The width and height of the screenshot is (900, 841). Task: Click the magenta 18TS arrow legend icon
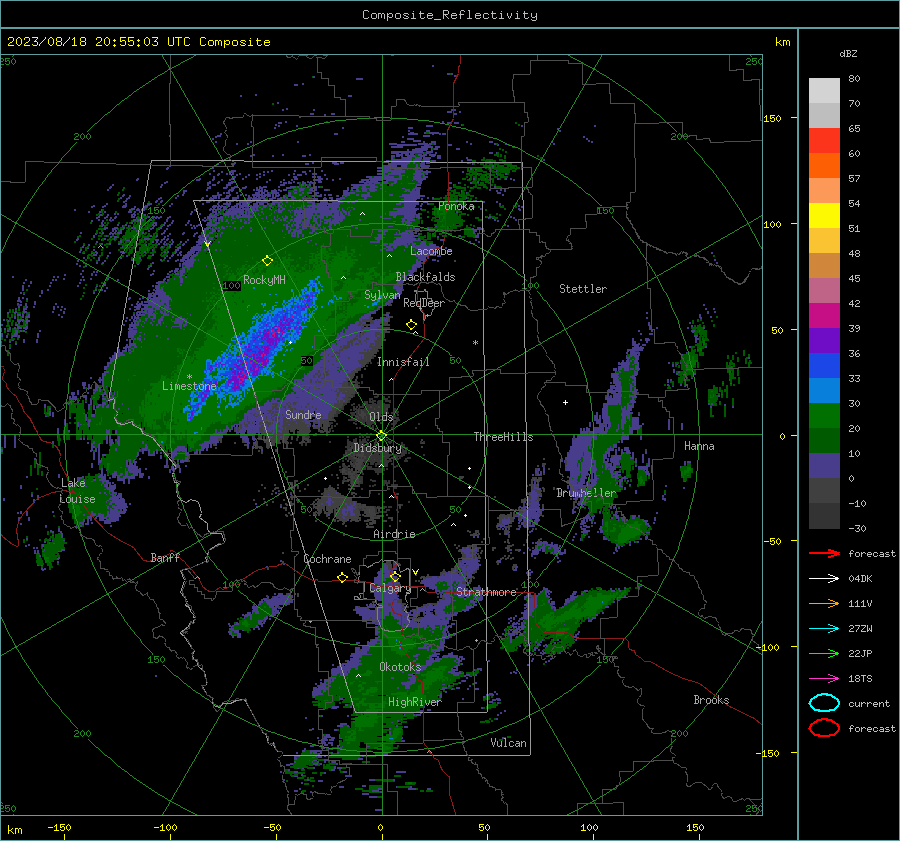coord(824,679)
